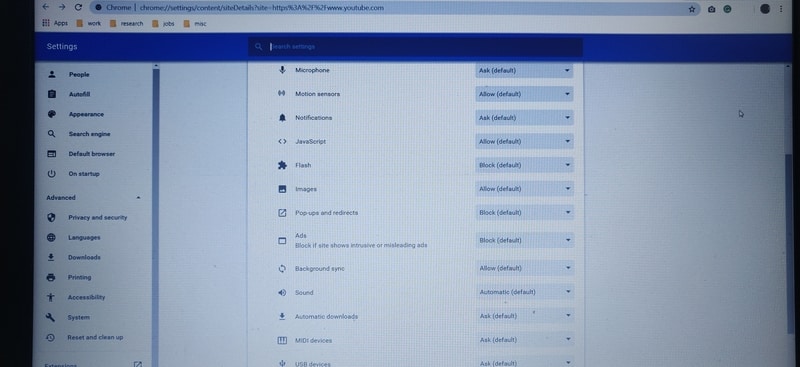The height and width of the screenshot is (367, 800).
Task: Click the Images permission icon
Action: point(282,189)
